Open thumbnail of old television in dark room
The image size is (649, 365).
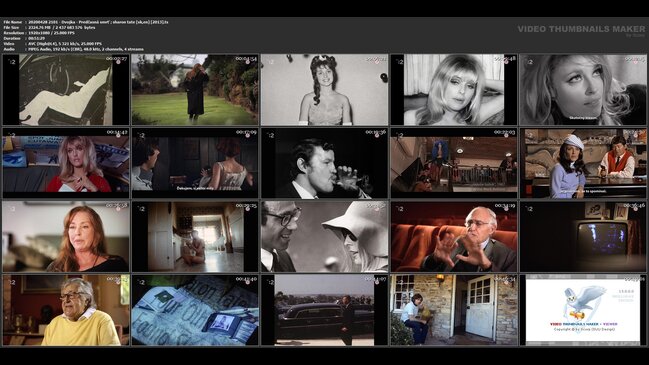coord(583,237)
